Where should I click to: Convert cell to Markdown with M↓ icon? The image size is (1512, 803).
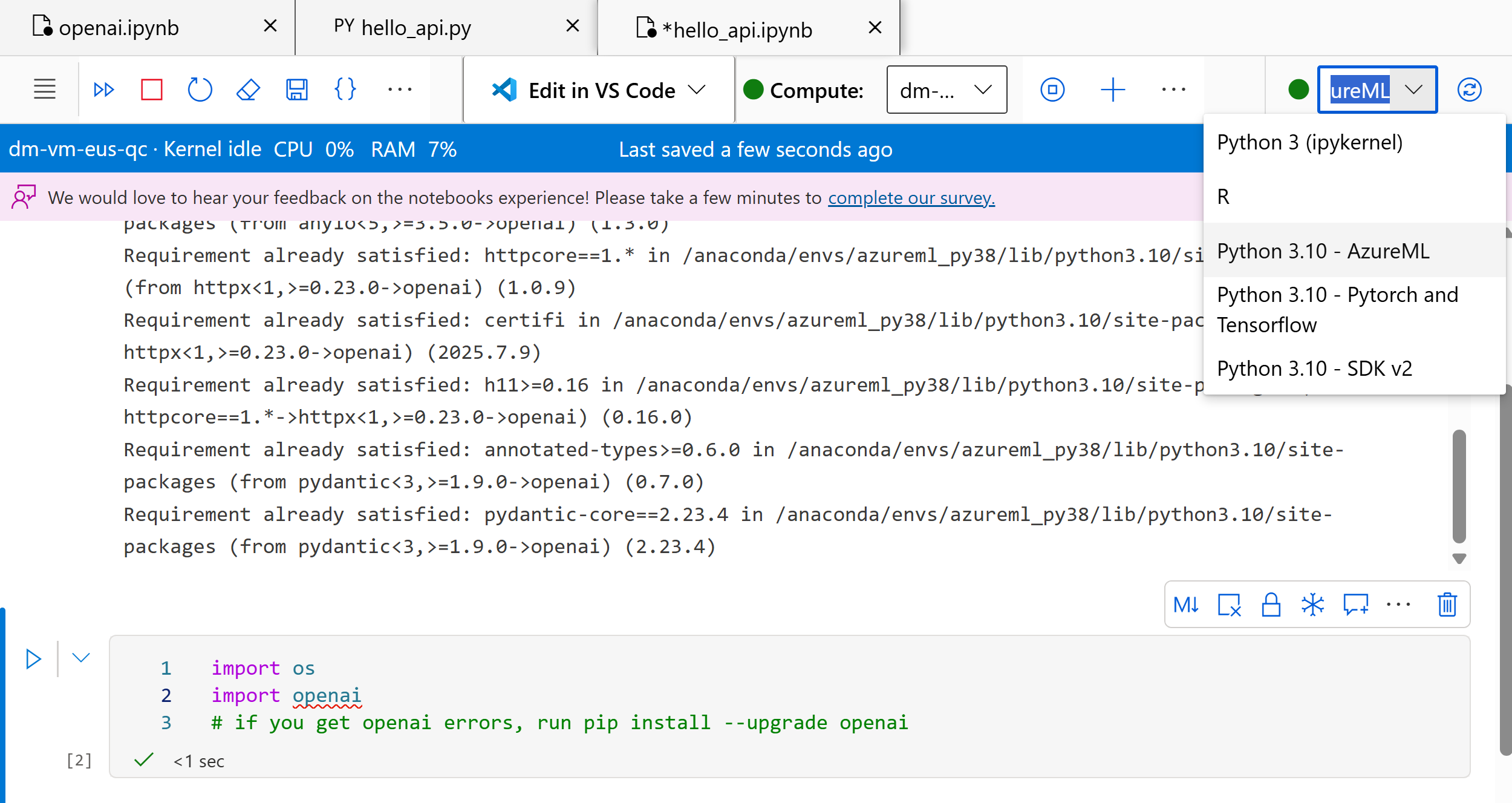pyautogui.click(x=1186, y=605)
